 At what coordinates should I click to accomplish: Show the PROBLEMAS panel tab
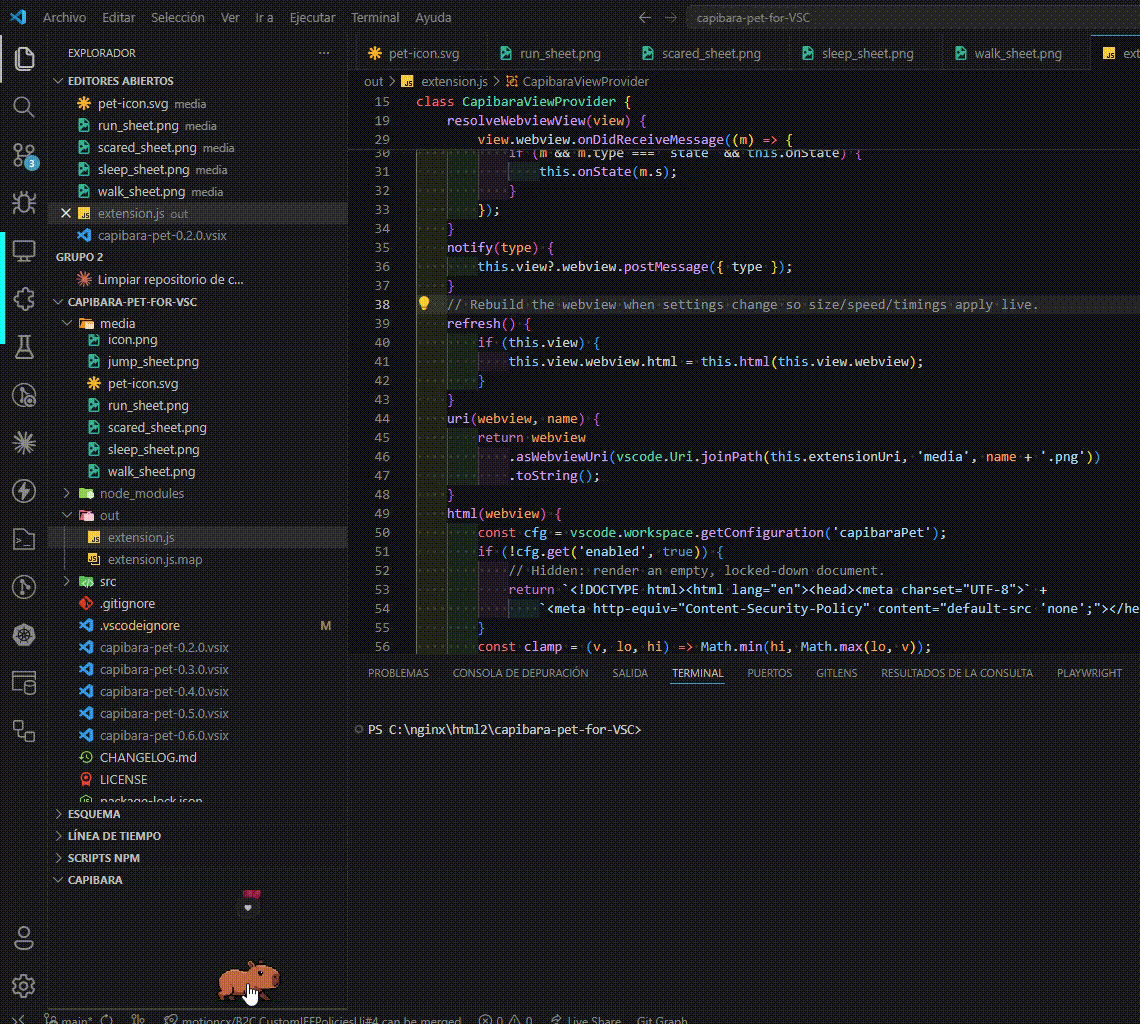tap(398, 673)
